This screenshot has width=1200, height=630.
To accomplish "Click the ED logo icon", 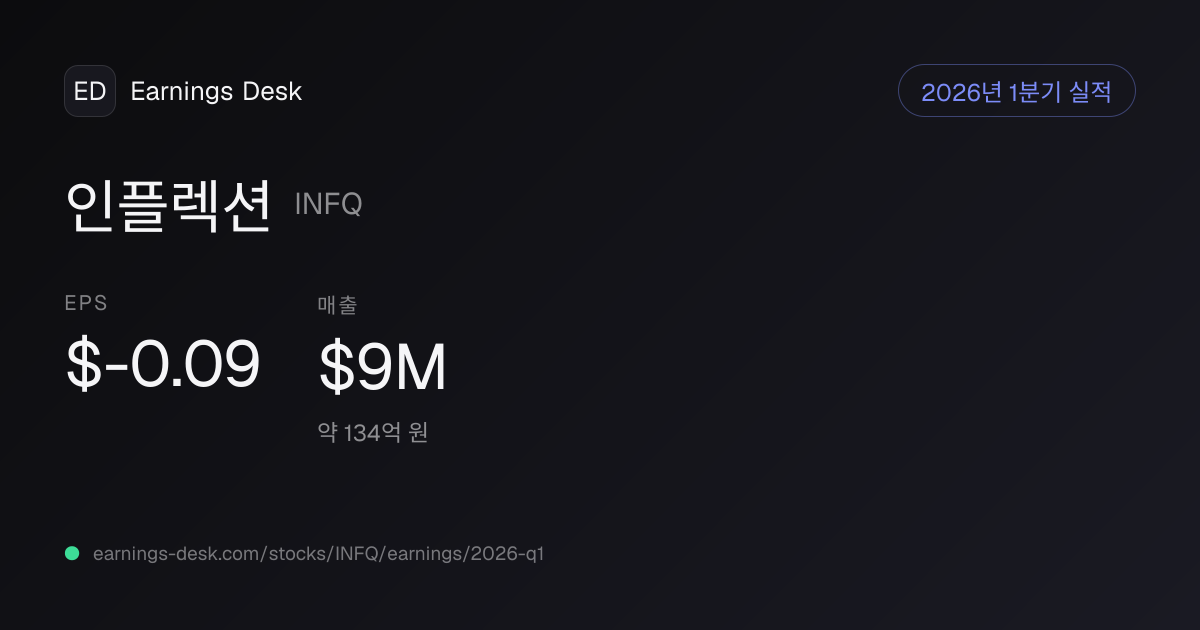I will click(90, 91).
